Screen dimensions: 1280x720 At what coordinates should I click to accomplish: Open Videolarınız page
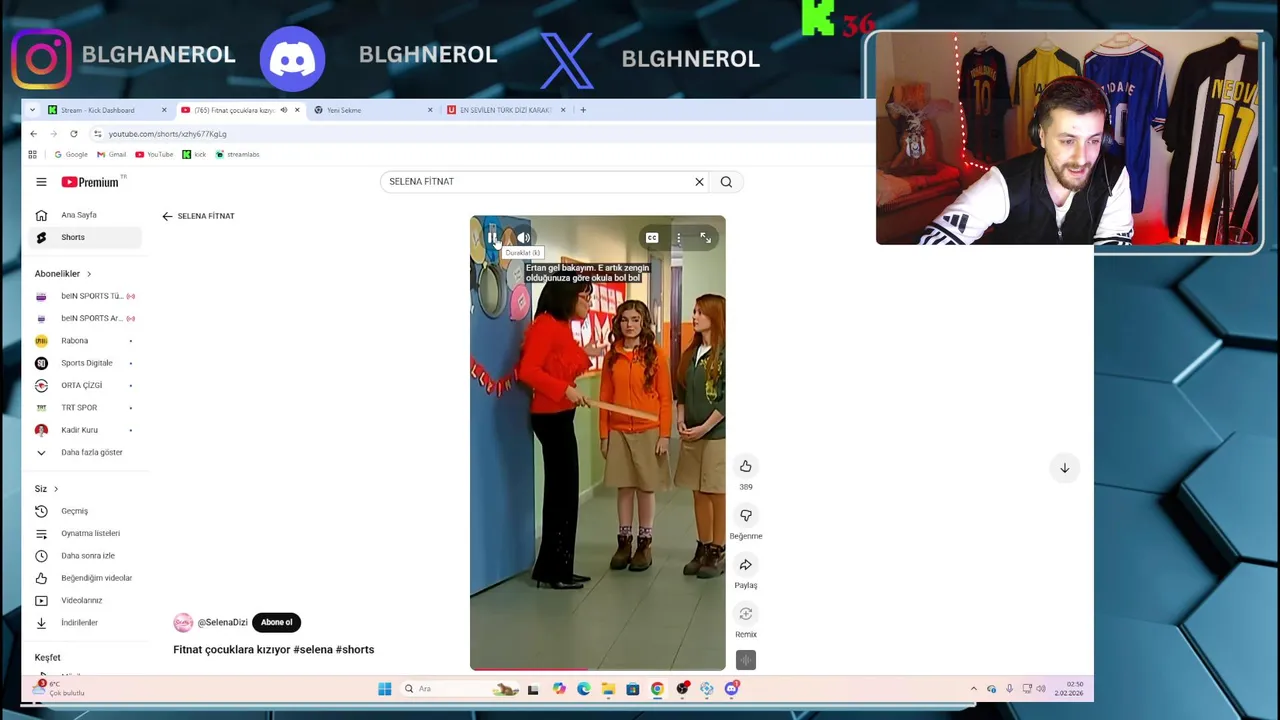[x=84, y=600]
